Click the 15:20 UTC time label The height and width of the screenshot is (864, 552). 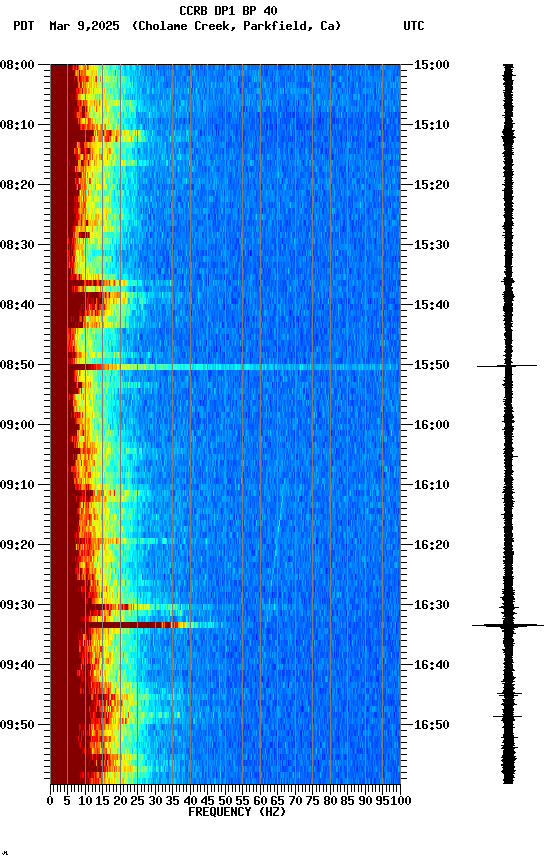point(432,185)
